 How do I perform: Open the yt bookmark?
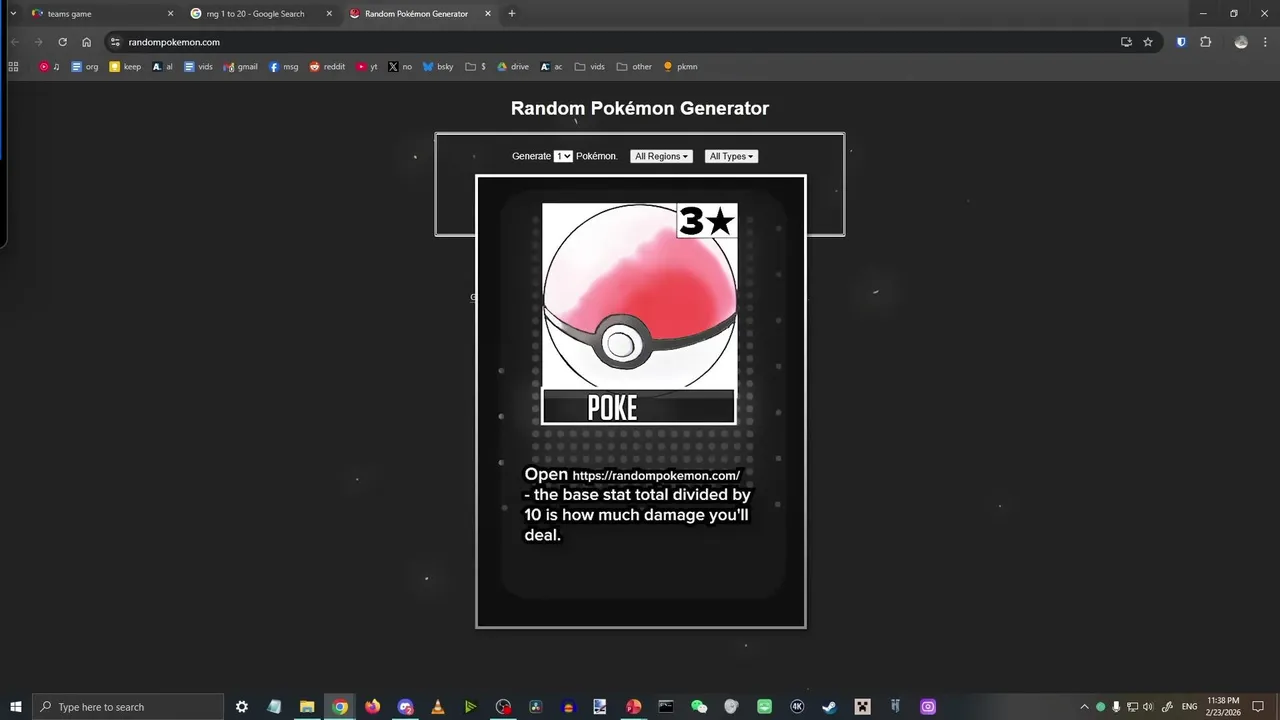tap(367, 67)
